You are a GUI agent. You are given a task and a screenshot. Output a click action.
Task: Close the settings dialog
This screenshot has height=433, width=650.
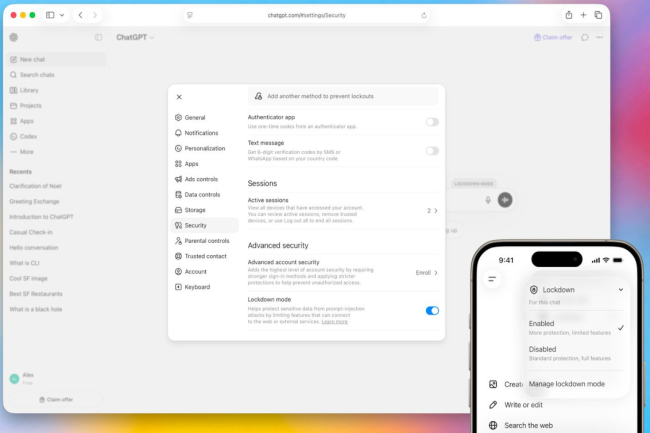point(179,97)
